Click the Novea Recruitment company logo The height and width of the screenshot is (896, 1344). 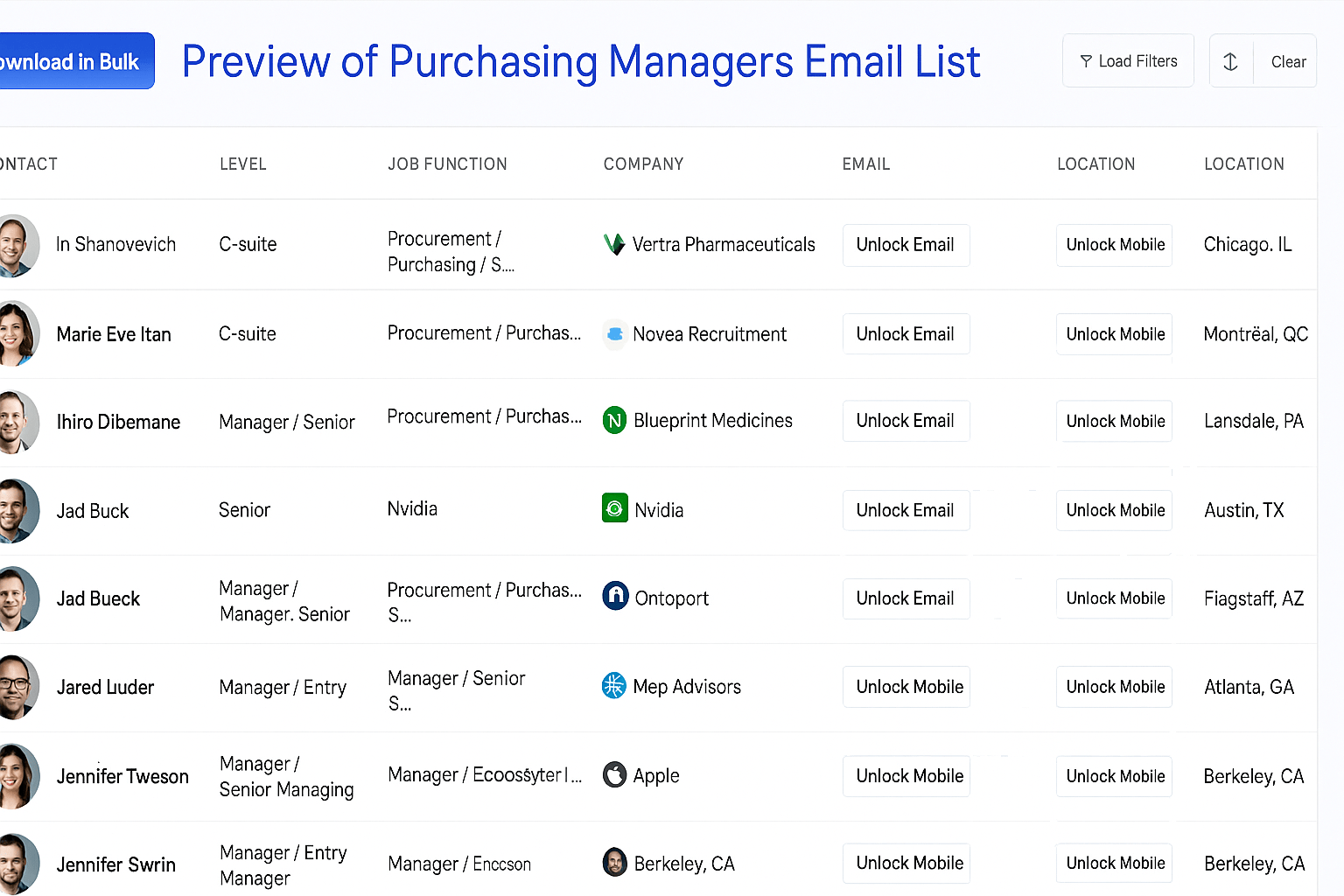[615, 334]
